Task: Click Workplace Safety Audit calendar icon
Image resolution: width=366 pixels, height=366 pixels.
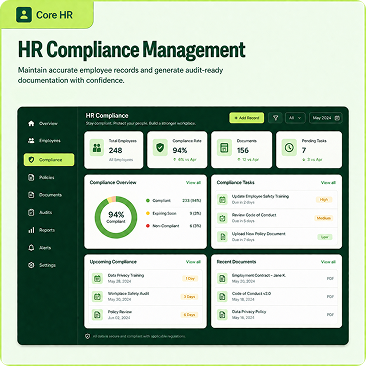Action: click(97, 296)
